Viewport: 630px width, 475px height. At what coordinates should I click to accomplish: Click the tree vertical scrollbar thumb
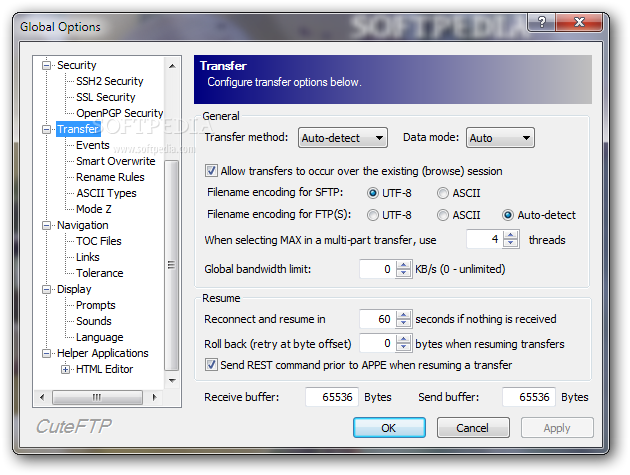(x=172, y=265)
